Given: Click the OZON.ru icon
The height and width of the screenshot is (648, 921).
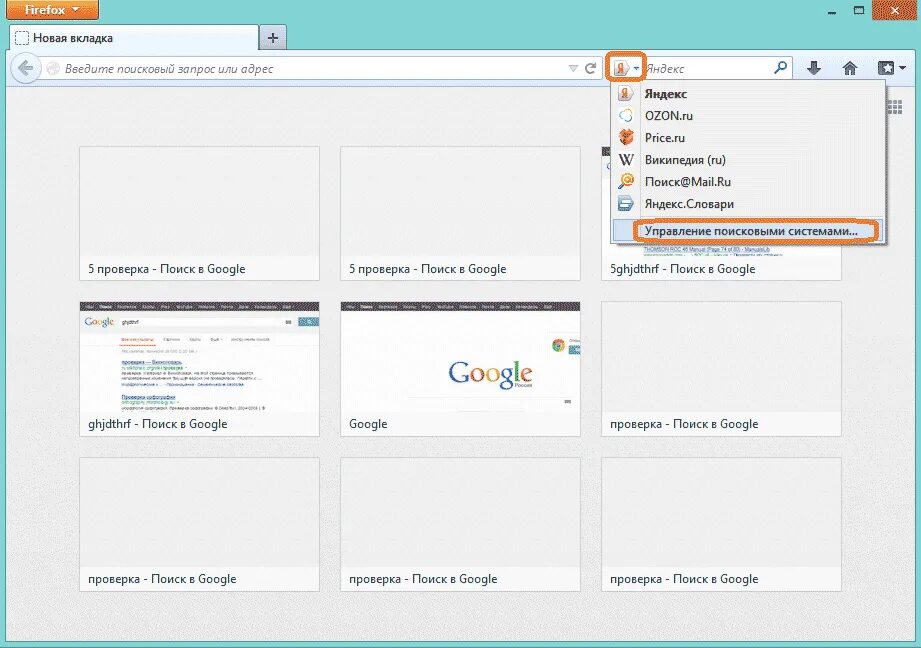Looking at the screenshot, I should coord(626,116).
